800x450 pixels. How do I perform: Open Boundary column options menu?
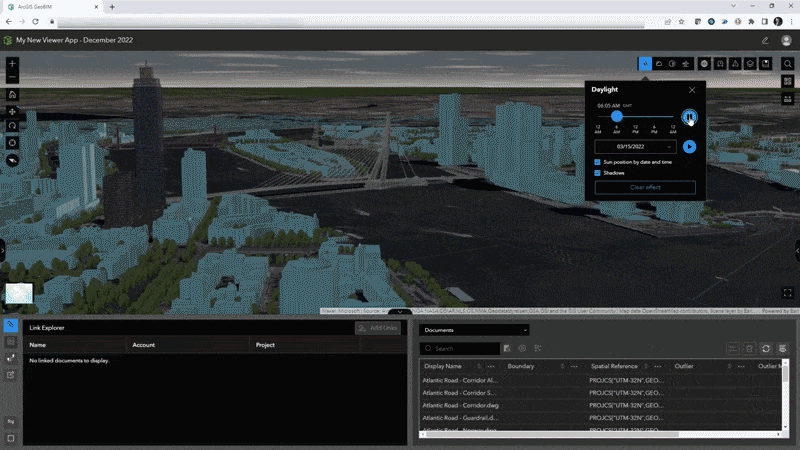pos(574,366)
